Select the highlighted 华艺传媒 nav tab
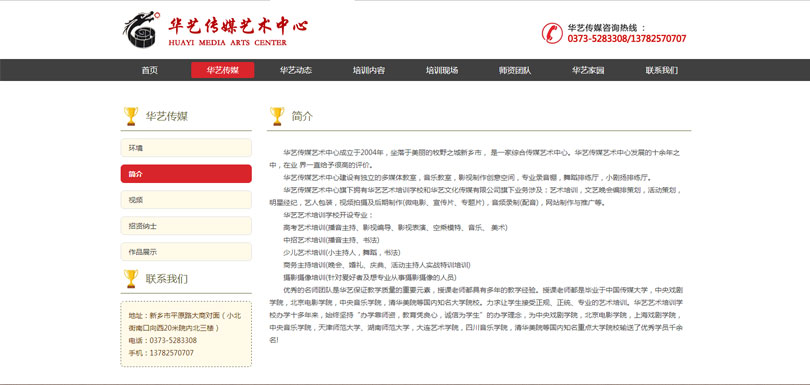The image size is (810, 385). [x=223, y=70]
